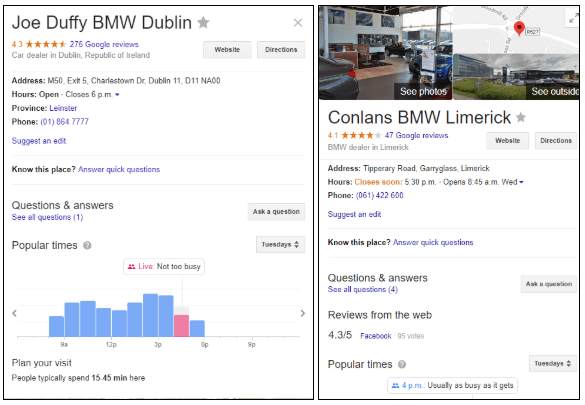The width and height of the screenshot is (585, 405).
Task: Select People typically spend 15-45 min text
Action: (x=78, y=378)
